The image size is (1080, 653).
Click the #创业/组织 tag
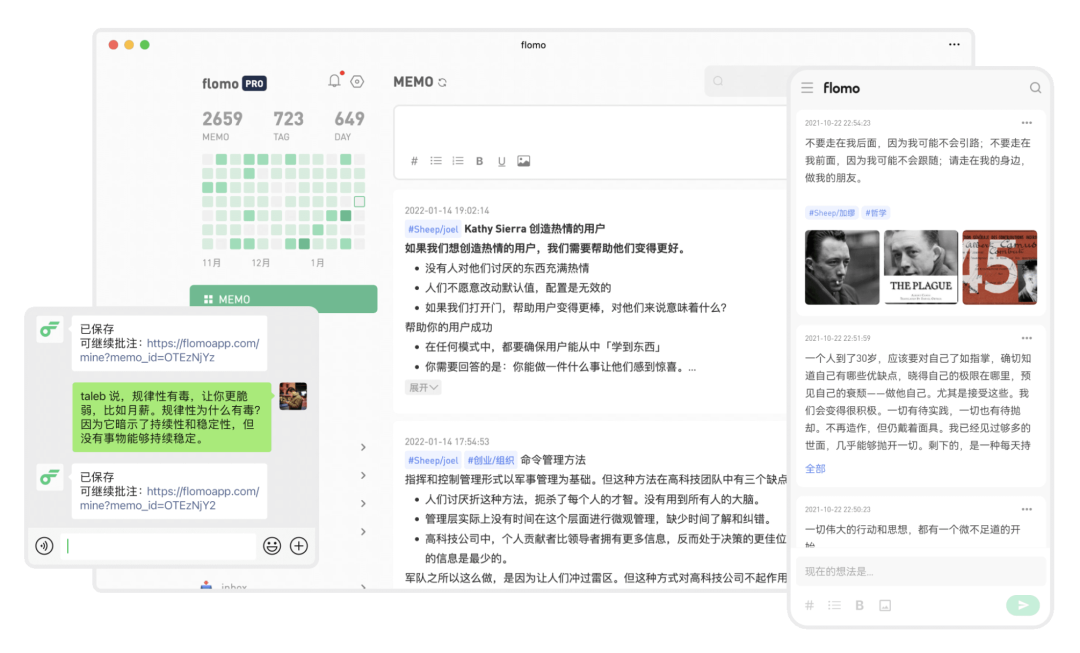point(490,460)
